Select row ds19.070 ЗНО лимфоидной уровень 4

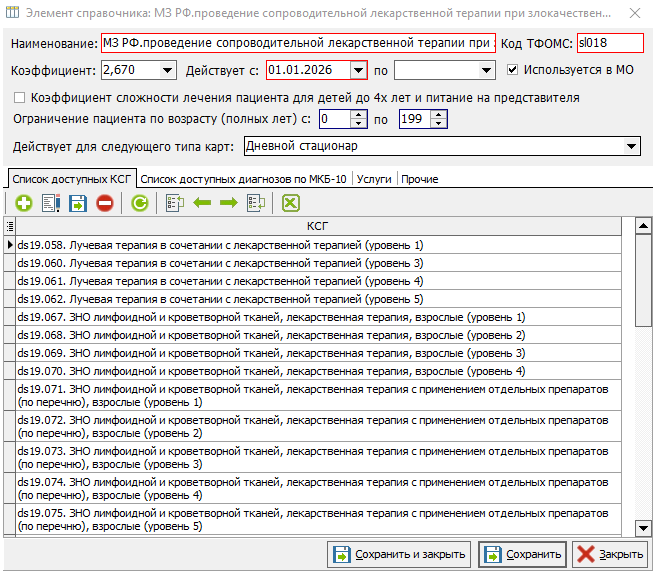[318, 371]
